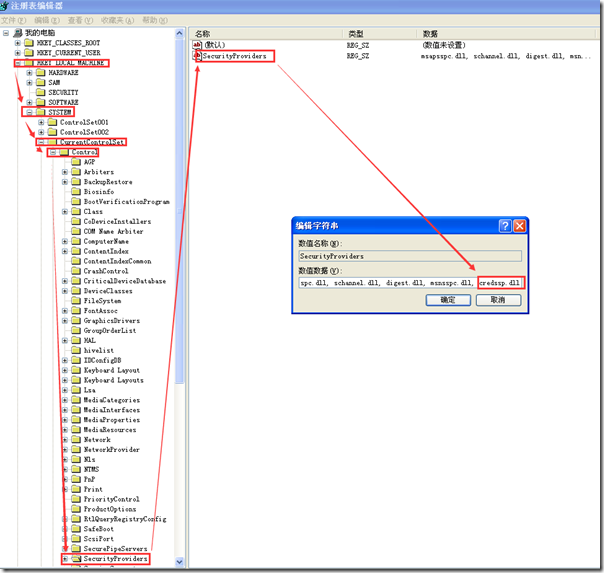
Task: Click the (默认) string value icon
Action: 198,45
